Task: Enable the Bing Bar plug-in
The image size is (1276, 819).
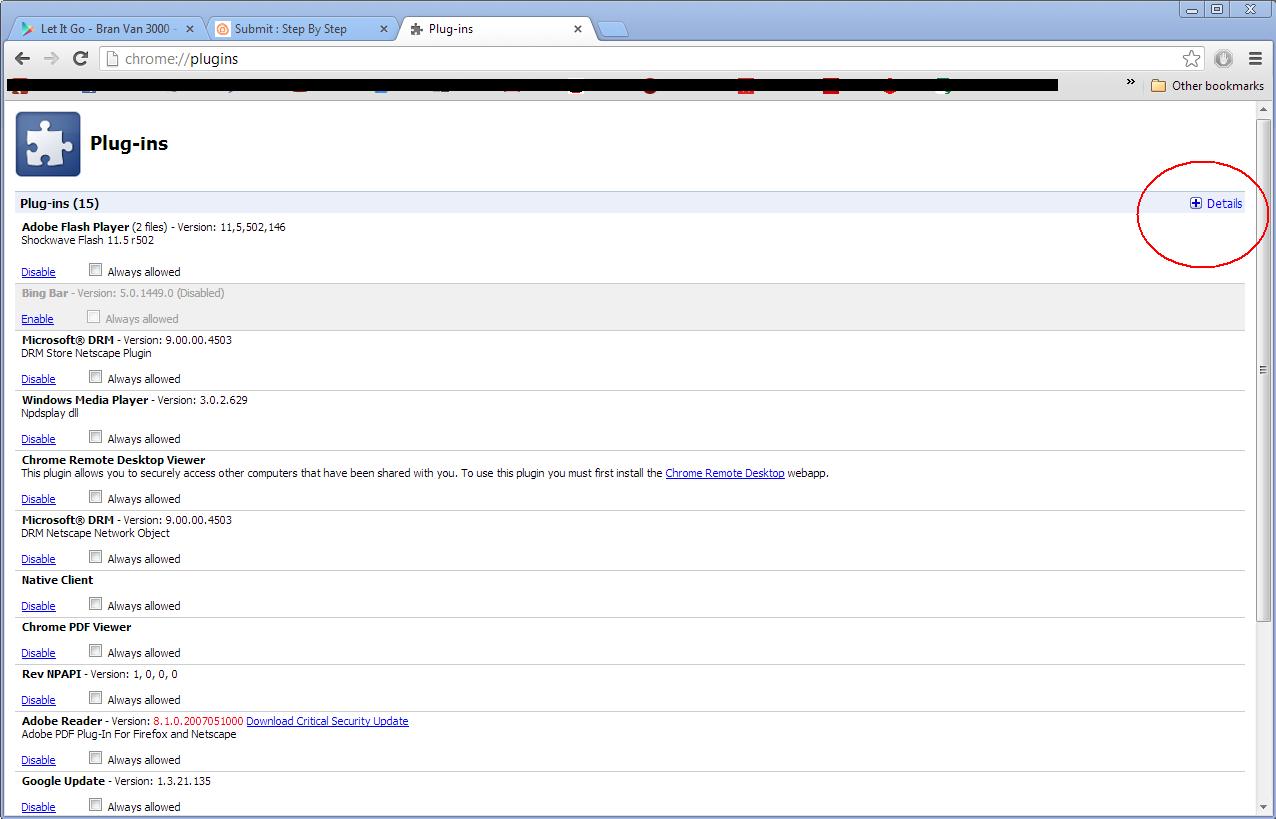Action: click(x=37, y=319)
